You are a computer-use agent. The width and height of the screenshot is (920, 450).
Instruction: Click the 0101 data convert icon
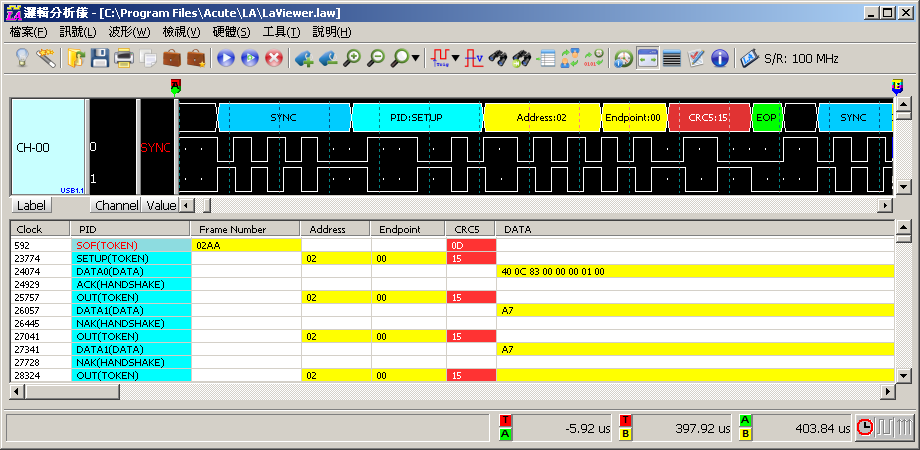593,58
